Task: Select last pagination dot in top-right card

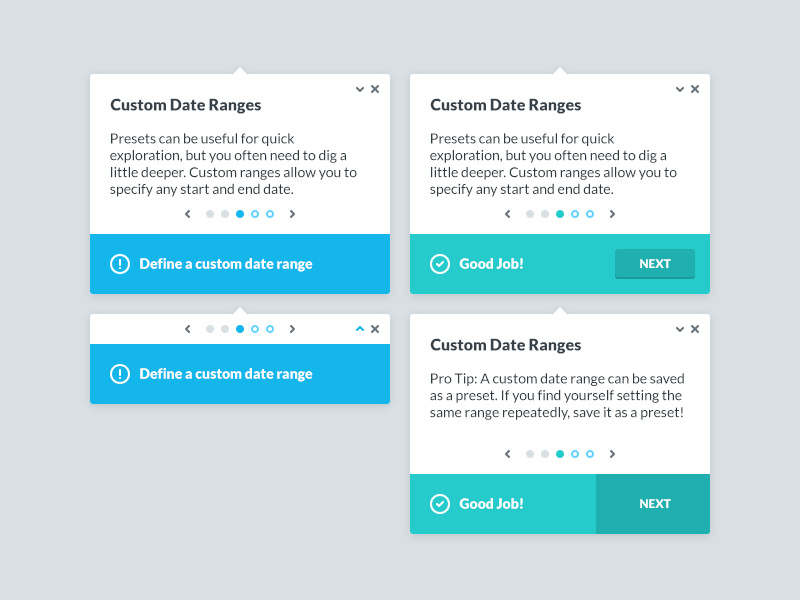Action: click(590, 214)
